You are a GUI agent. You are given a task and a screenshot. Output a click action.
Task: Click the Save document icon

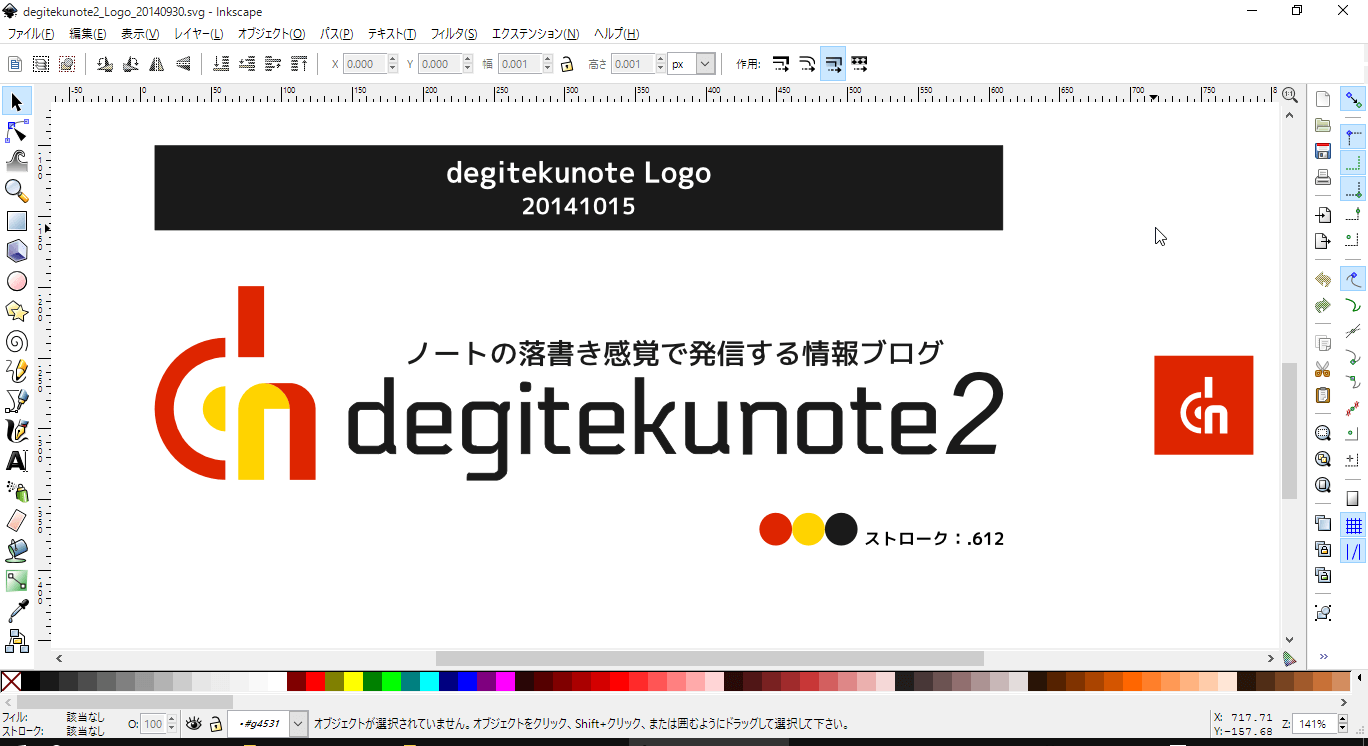(1323, 152)
